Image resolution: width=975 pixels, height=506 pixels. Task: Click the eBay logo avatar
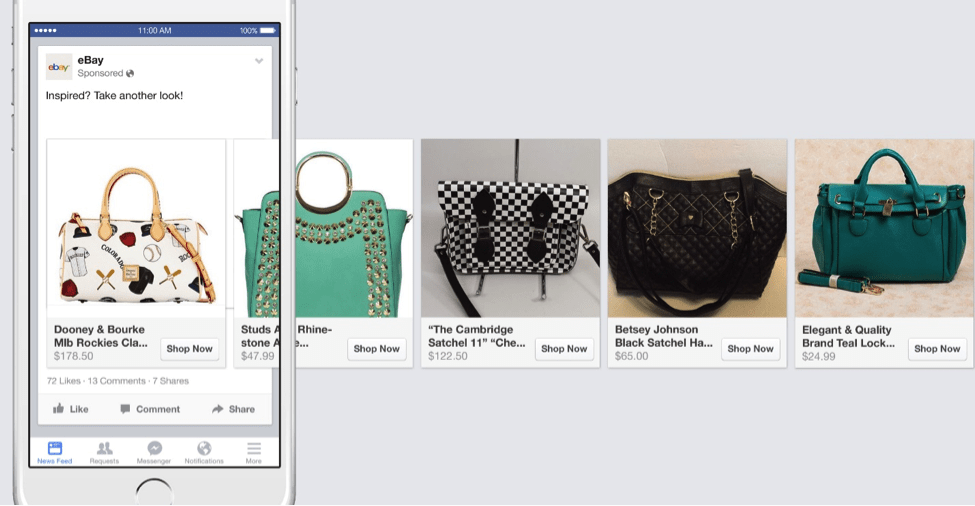pyautogui.click(x=59, y=66)
